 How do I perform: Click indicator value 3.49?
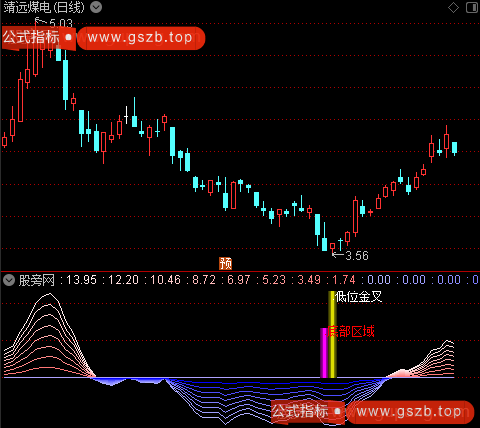click(x=309, y=280)
